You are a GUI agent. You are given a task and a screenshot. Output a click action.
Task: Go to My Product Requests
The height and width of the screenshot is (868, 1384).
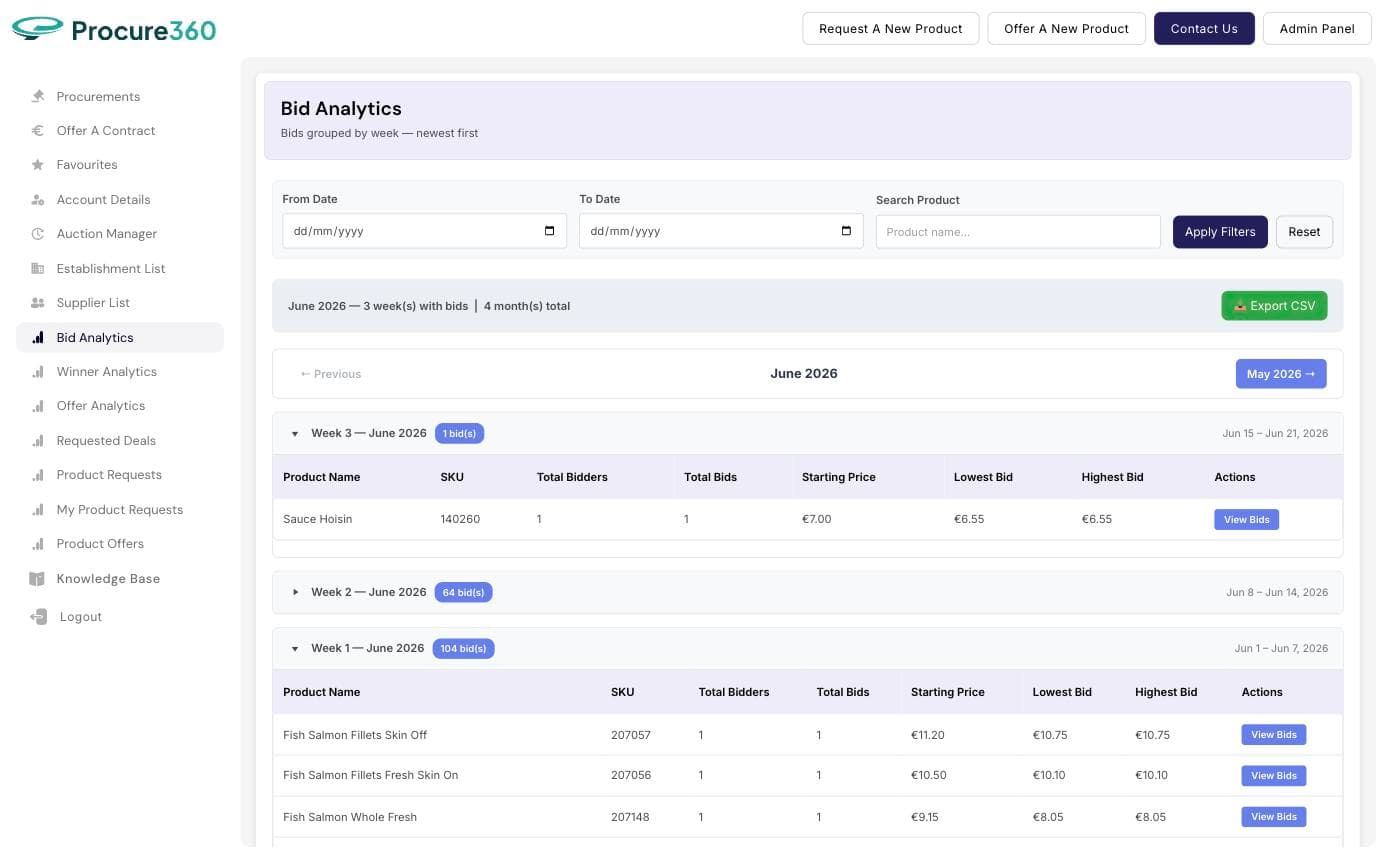point(120,510)
